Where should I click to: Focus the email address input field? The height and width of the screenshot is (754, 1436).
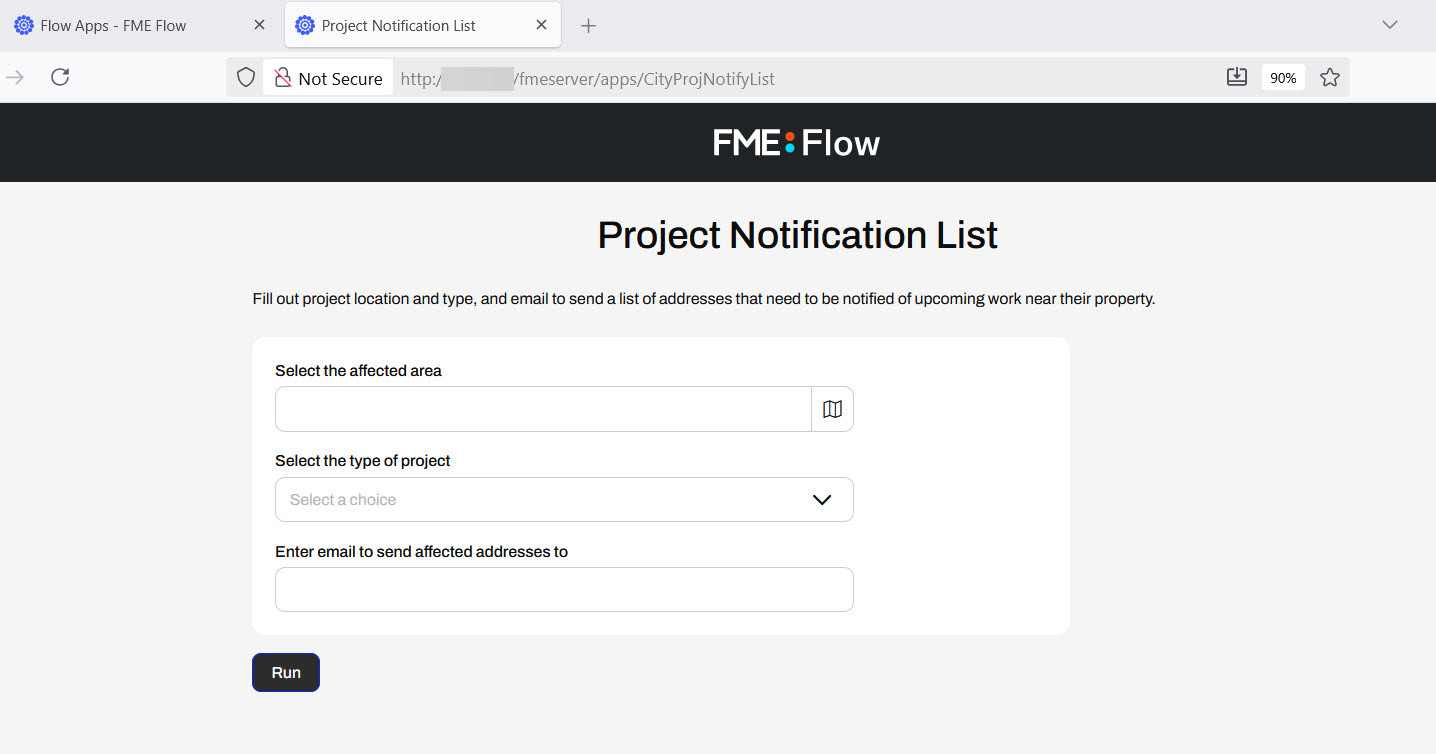tap(563, 589)
